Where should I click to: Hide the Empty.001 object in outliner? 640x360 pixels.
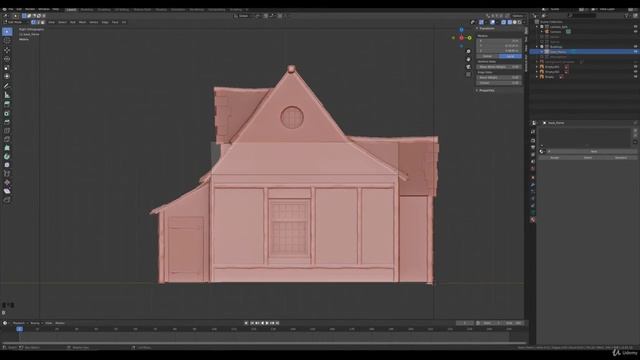click(636, 67)
